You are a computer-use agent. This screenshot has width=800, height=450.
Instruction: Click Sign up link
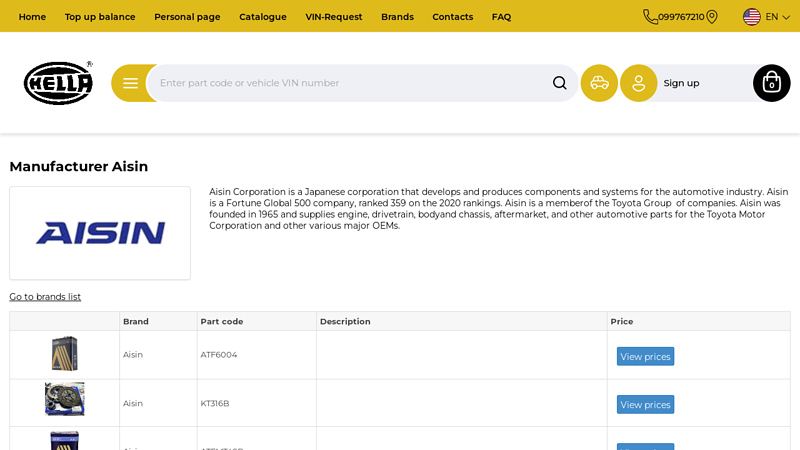(x=681, y=83)
